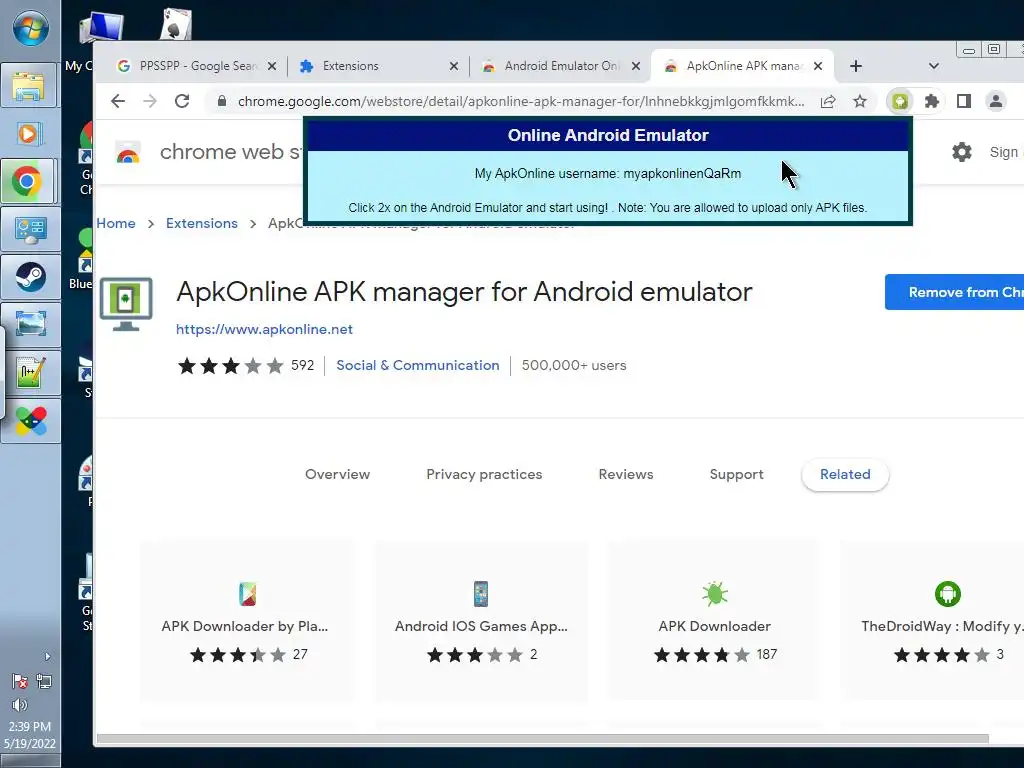1024x768 pixels.
Task: Click the ApkOnline extension icon in toolbar
Action: [900, 101]
